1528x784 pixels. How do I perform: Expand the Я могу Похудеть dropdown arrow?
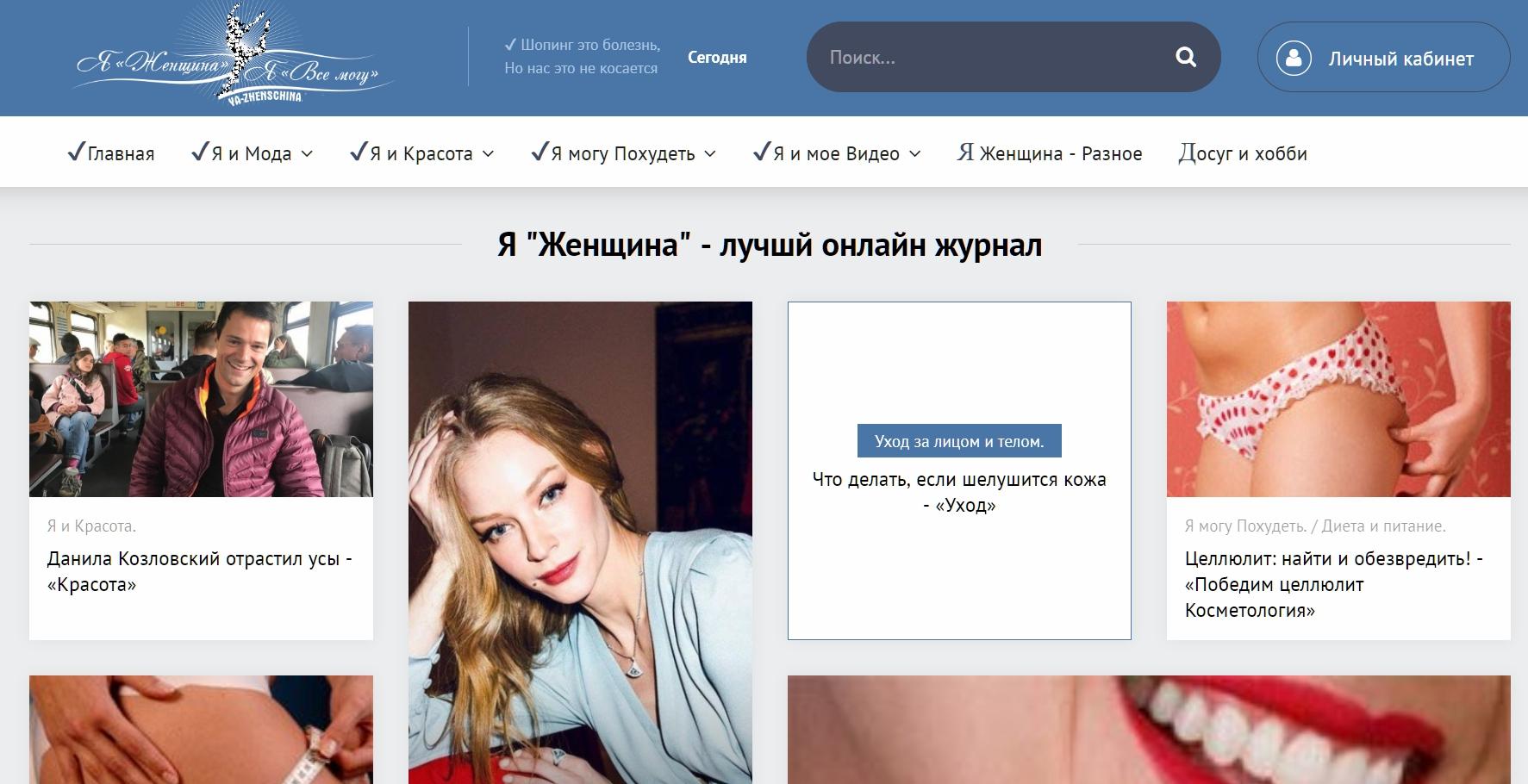(710, 154)
